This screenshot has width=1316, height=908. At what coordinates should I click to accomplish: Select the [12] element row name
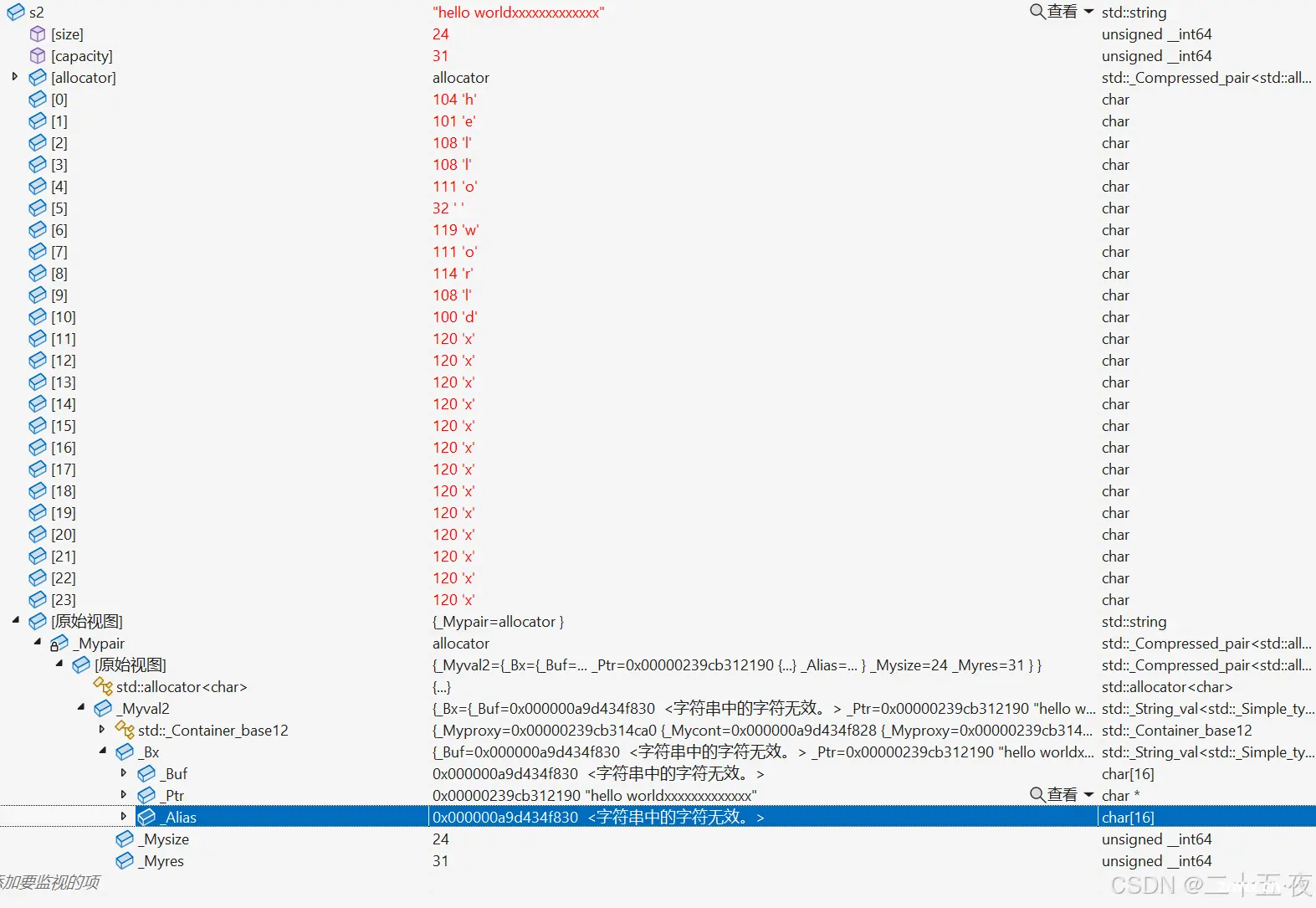pos(64,361)
